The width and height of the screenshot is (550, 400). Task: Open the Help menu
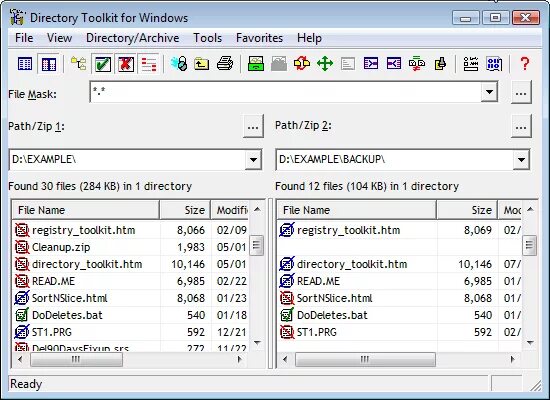(309, 38)
